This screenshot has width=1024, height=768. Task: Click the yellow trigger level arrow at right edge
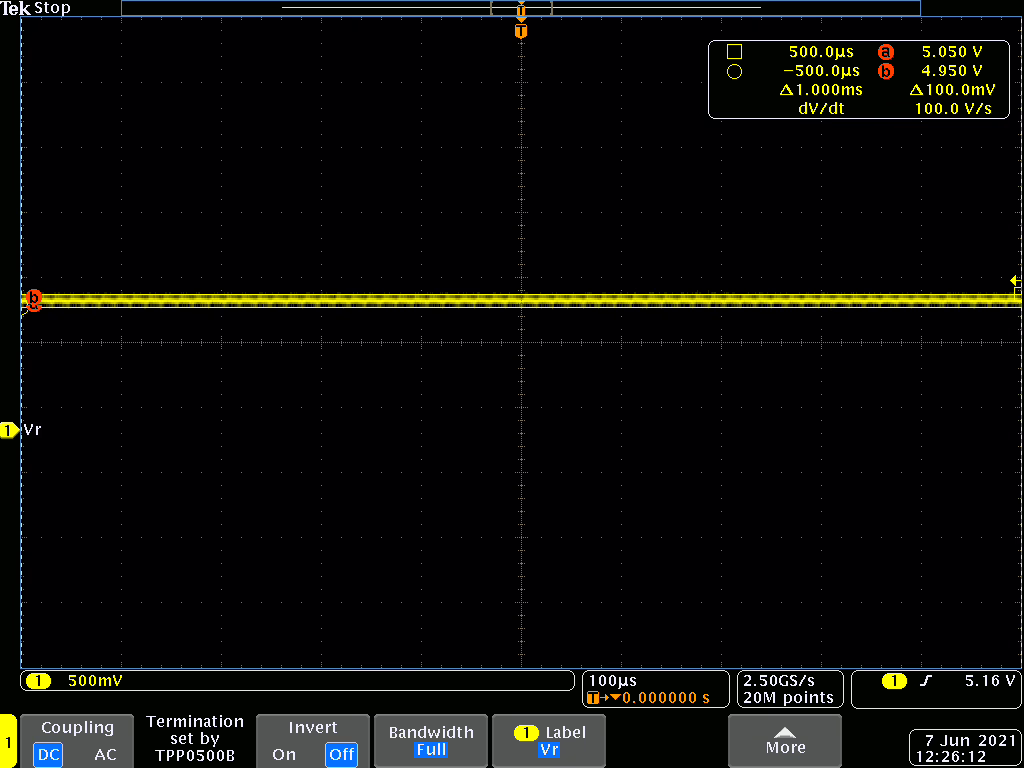(x=1015, y=281)
